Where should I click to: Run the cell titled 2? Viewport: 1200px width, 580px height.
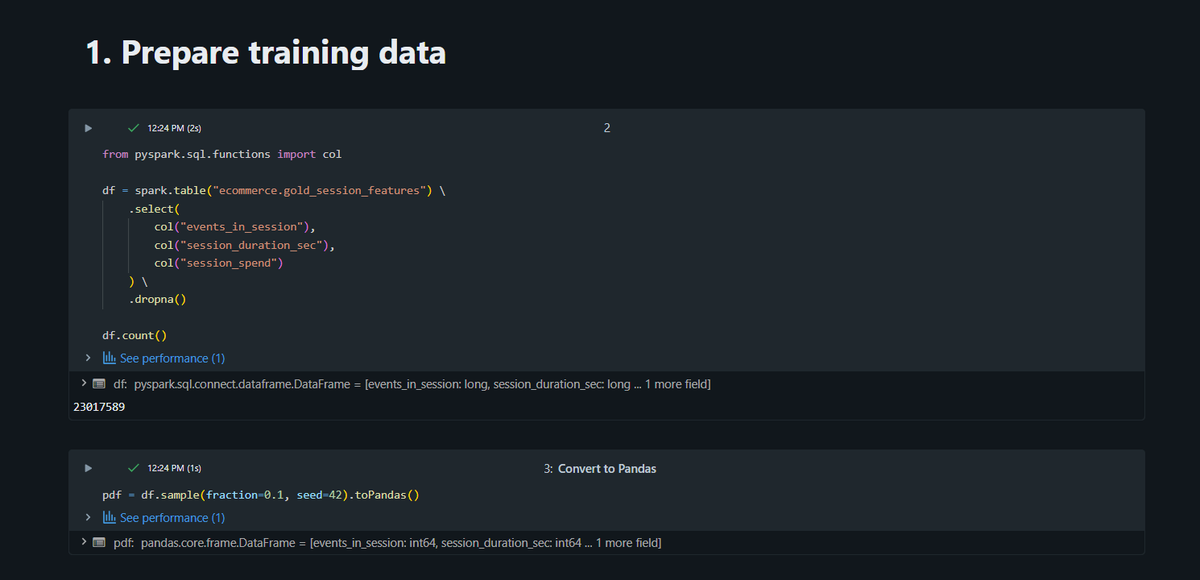point(88,128)
